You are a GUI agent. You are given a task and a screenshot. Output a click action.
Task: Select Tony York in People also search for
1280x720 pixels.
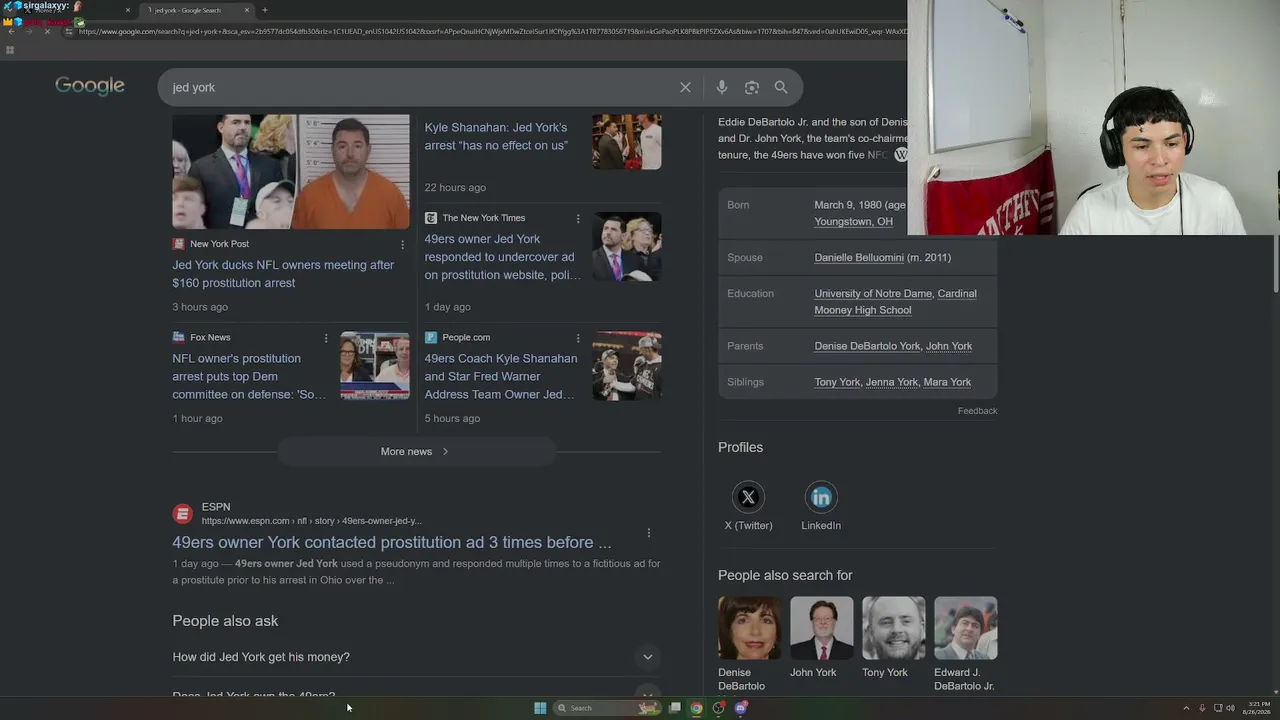pos(894,628)
